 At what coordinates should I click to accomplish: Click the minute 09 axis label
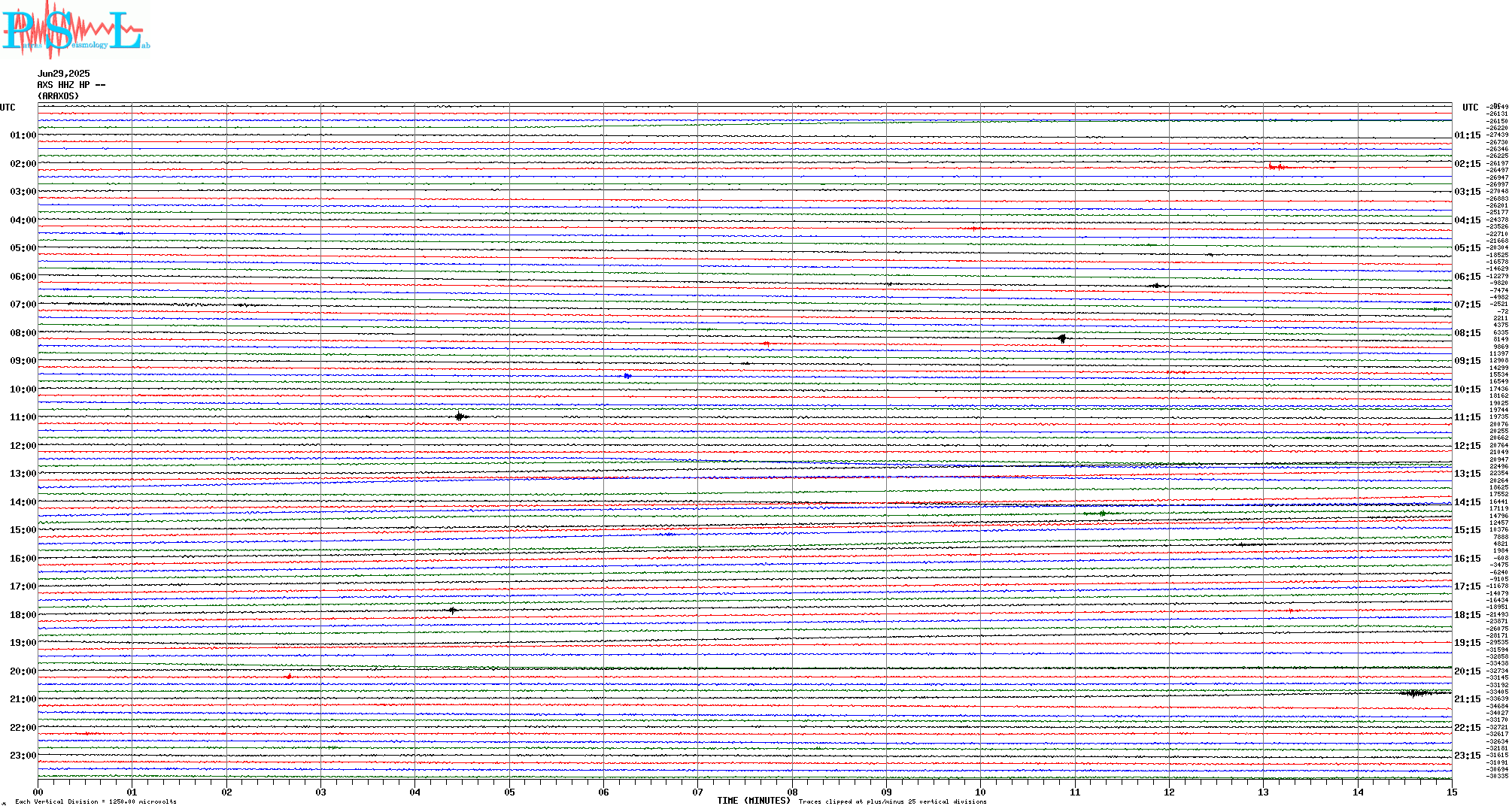click(886, 792)
